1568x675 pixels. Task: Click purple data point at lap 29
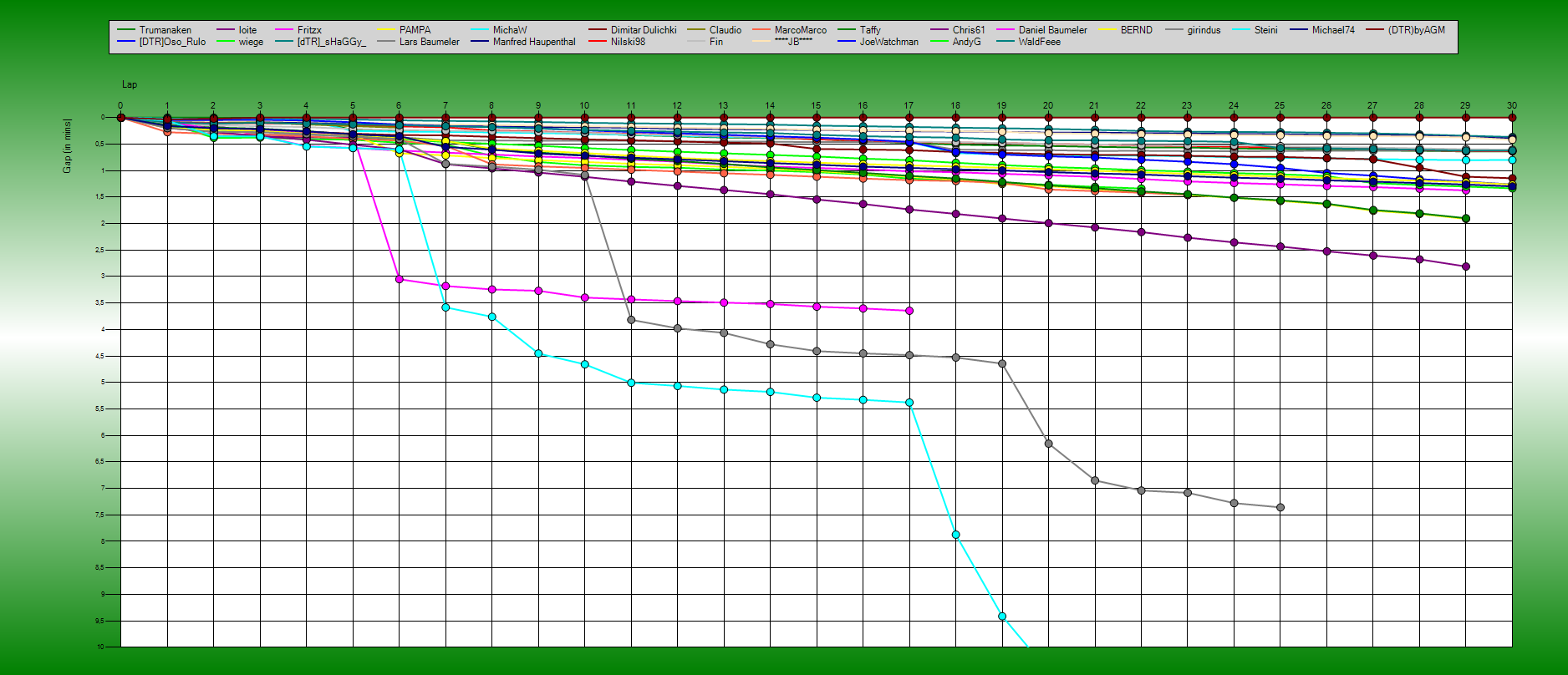click(x=1466, y=266)
